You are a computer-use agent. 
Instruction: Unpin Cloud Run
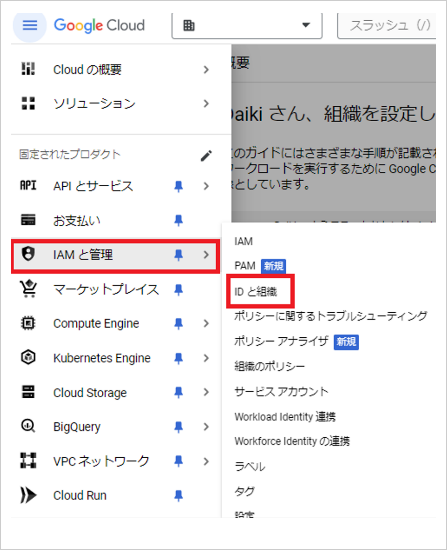179,496
